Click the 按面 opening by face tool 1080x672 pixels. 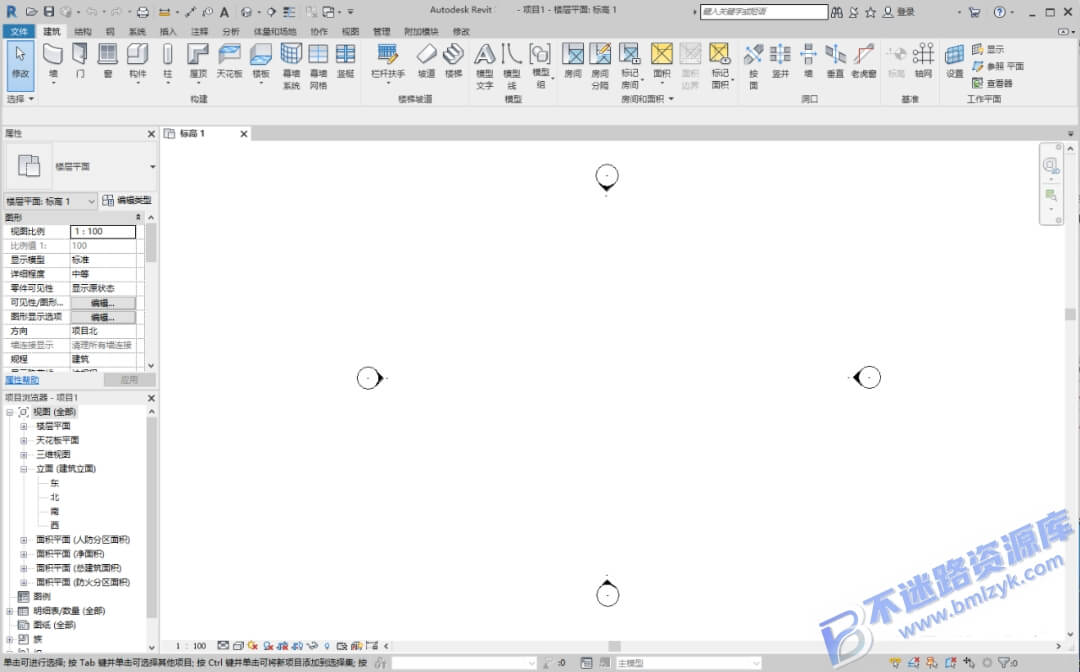coord(753,66)
